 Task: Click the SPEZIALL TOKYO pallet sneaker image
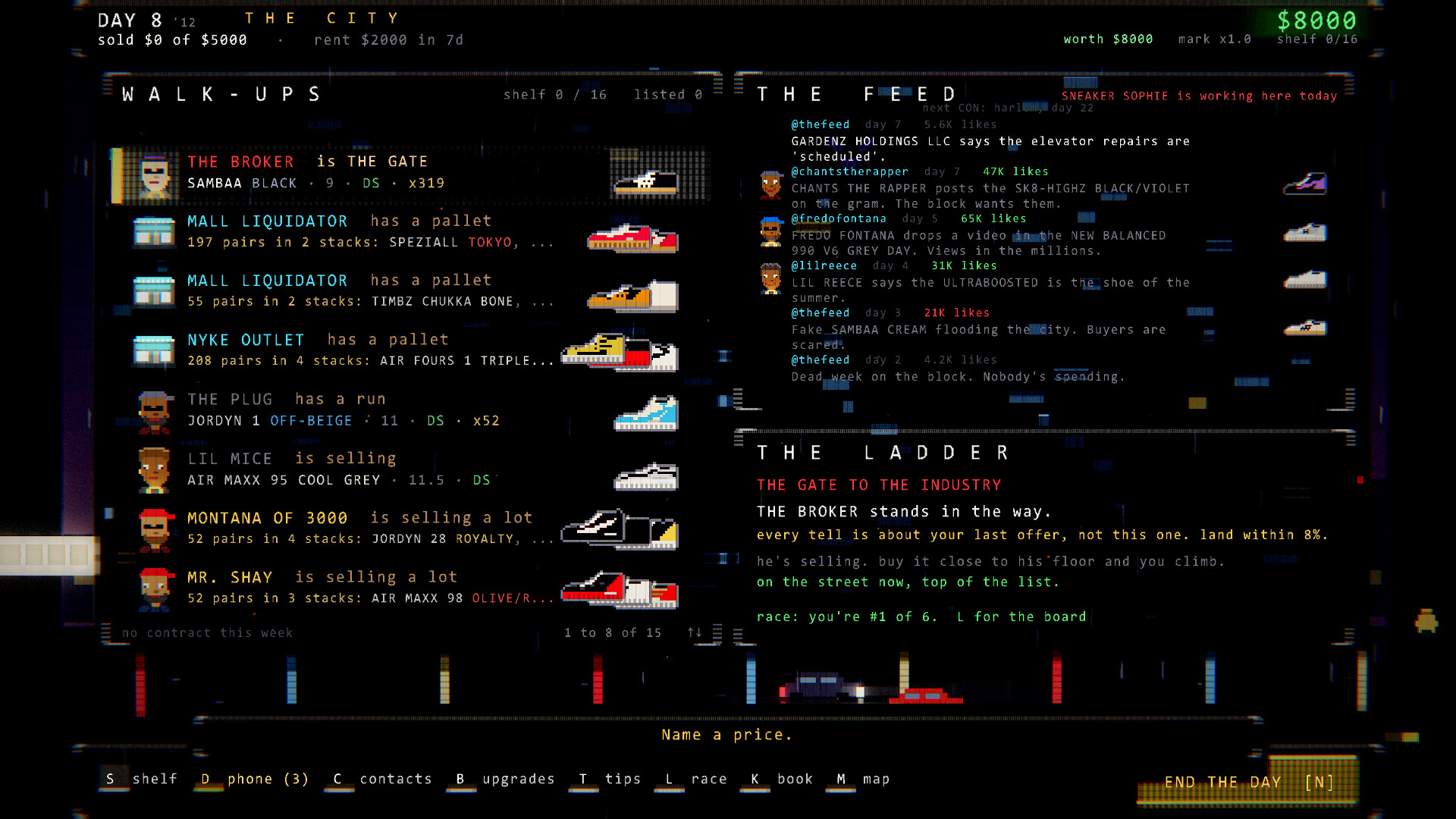632,237
